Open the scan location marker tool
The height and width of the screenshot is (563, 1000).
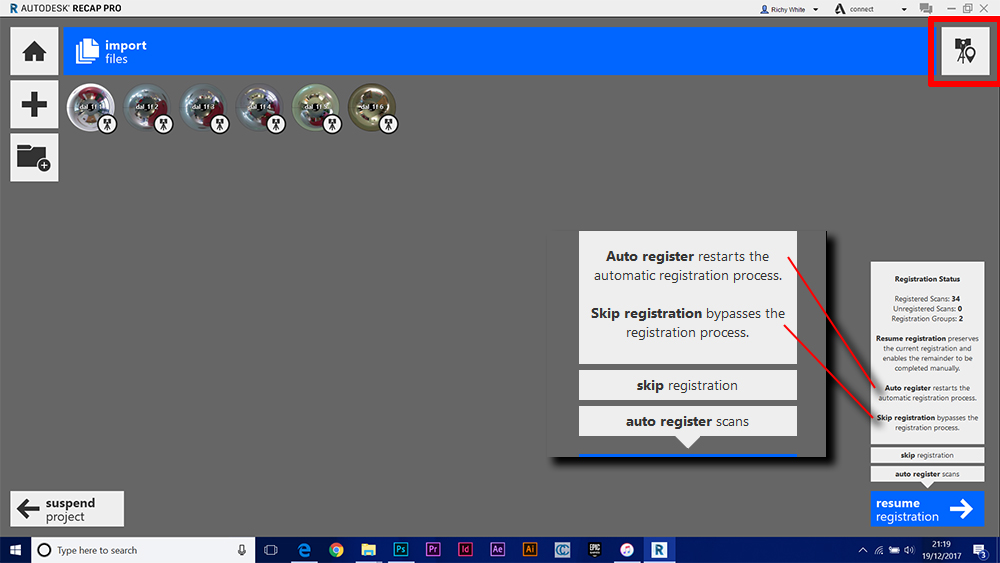pyautogui.click(x=966, y=51)
